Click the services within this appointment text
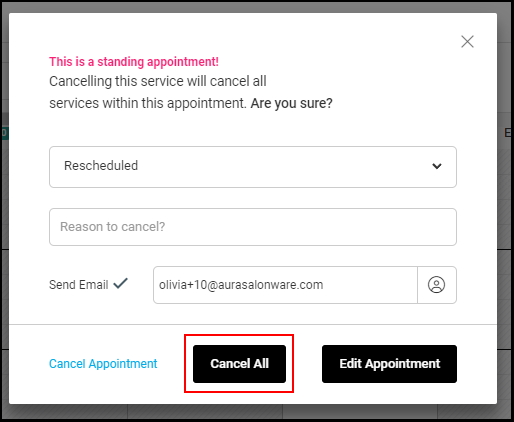Screen dimensions: 514x422 [x=148, y=103]
